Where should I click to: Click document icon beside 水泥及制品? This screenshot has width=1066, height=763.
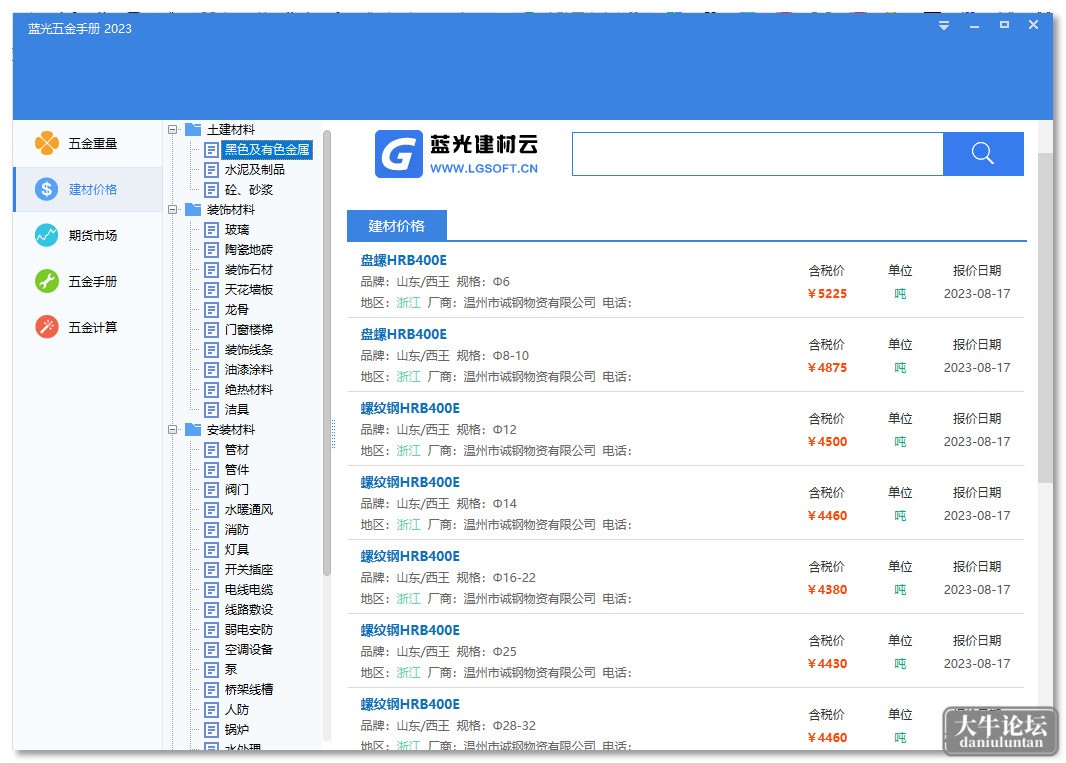(x=211, y=169)
